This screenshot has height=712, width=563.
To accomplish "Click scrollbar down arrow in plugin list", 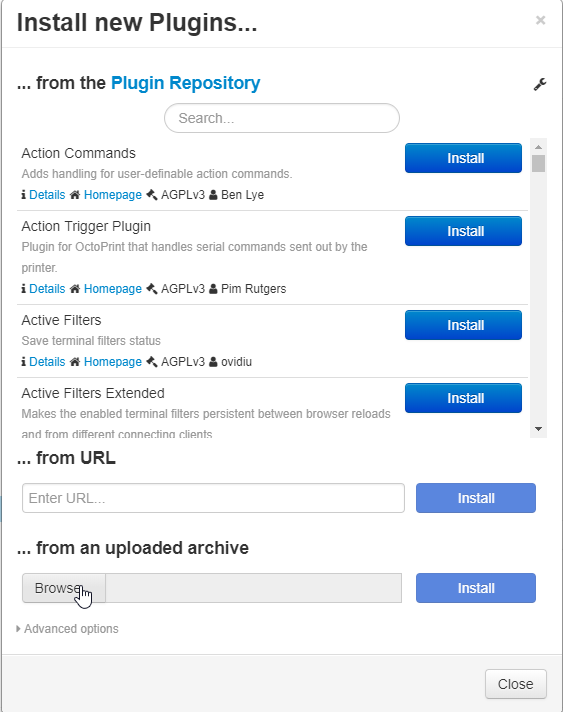I will coord(538,429).
